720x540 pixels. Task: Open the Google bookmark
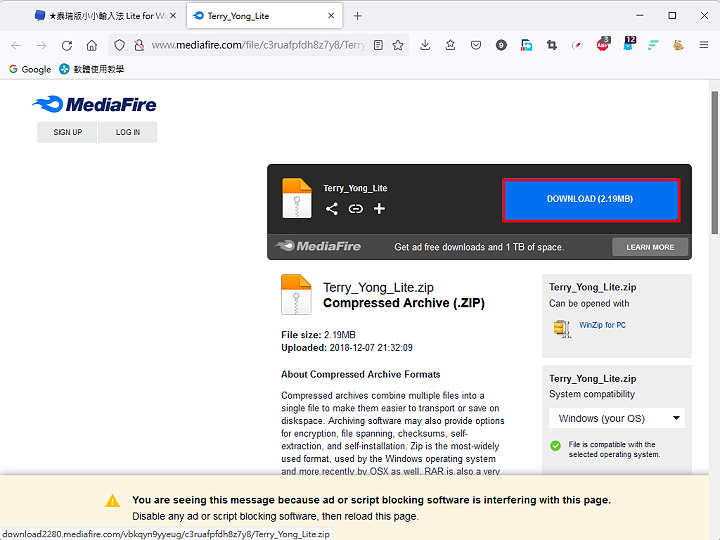coord(30,69)
